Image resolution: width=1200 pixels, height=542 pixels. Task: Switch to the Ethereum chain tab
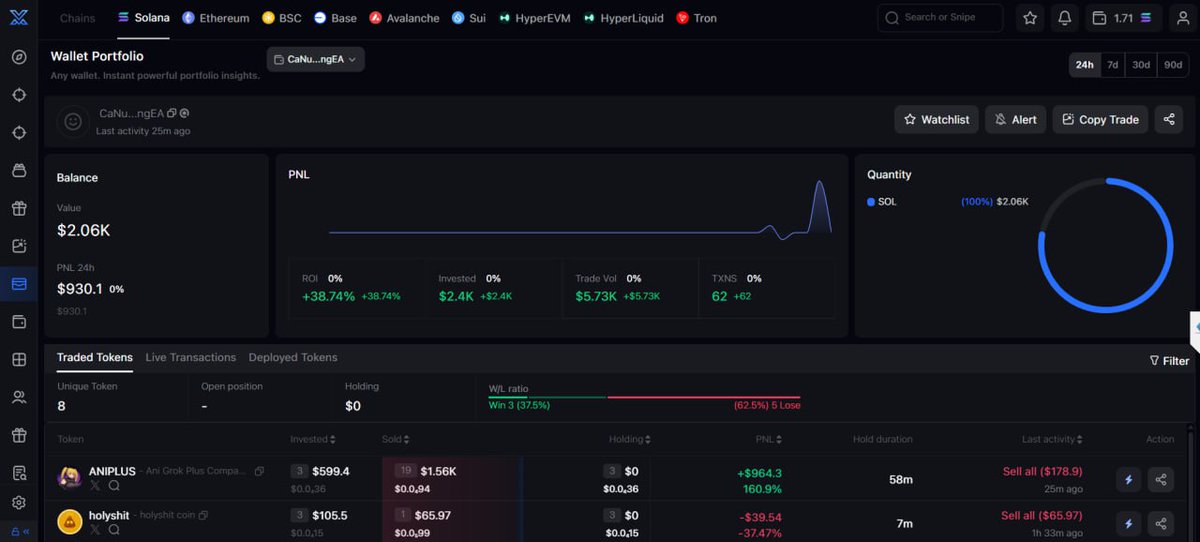coord(215,18)
